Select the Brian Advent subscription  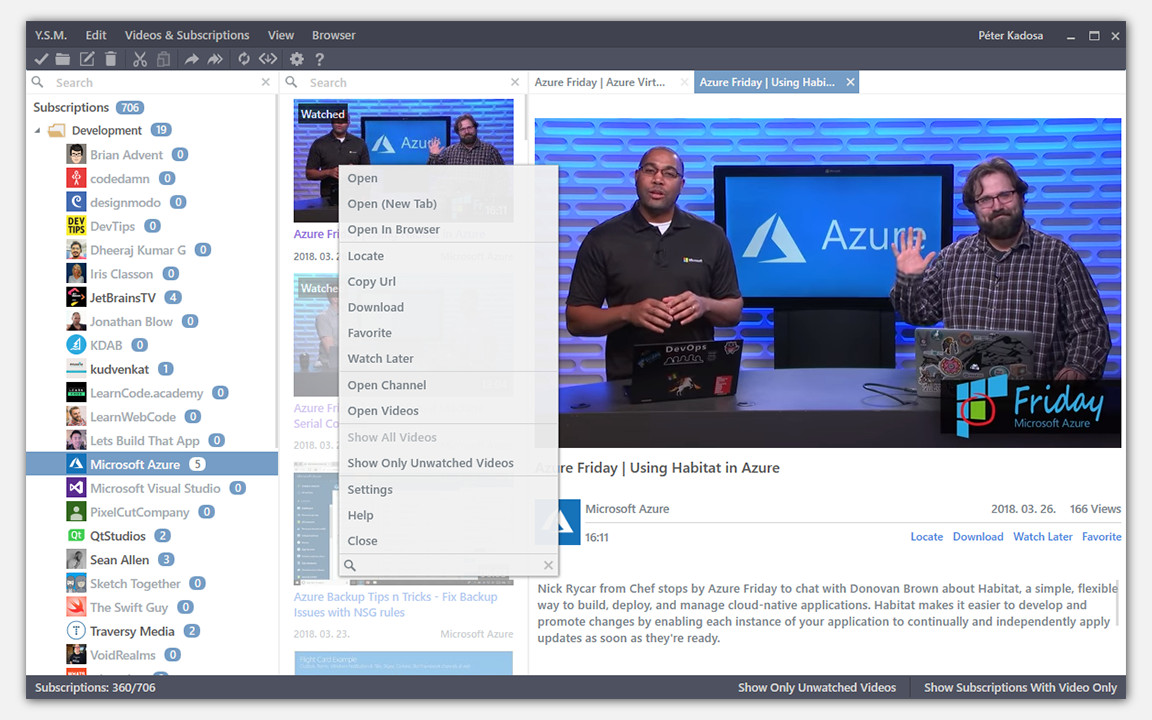(x=126, y=155)
